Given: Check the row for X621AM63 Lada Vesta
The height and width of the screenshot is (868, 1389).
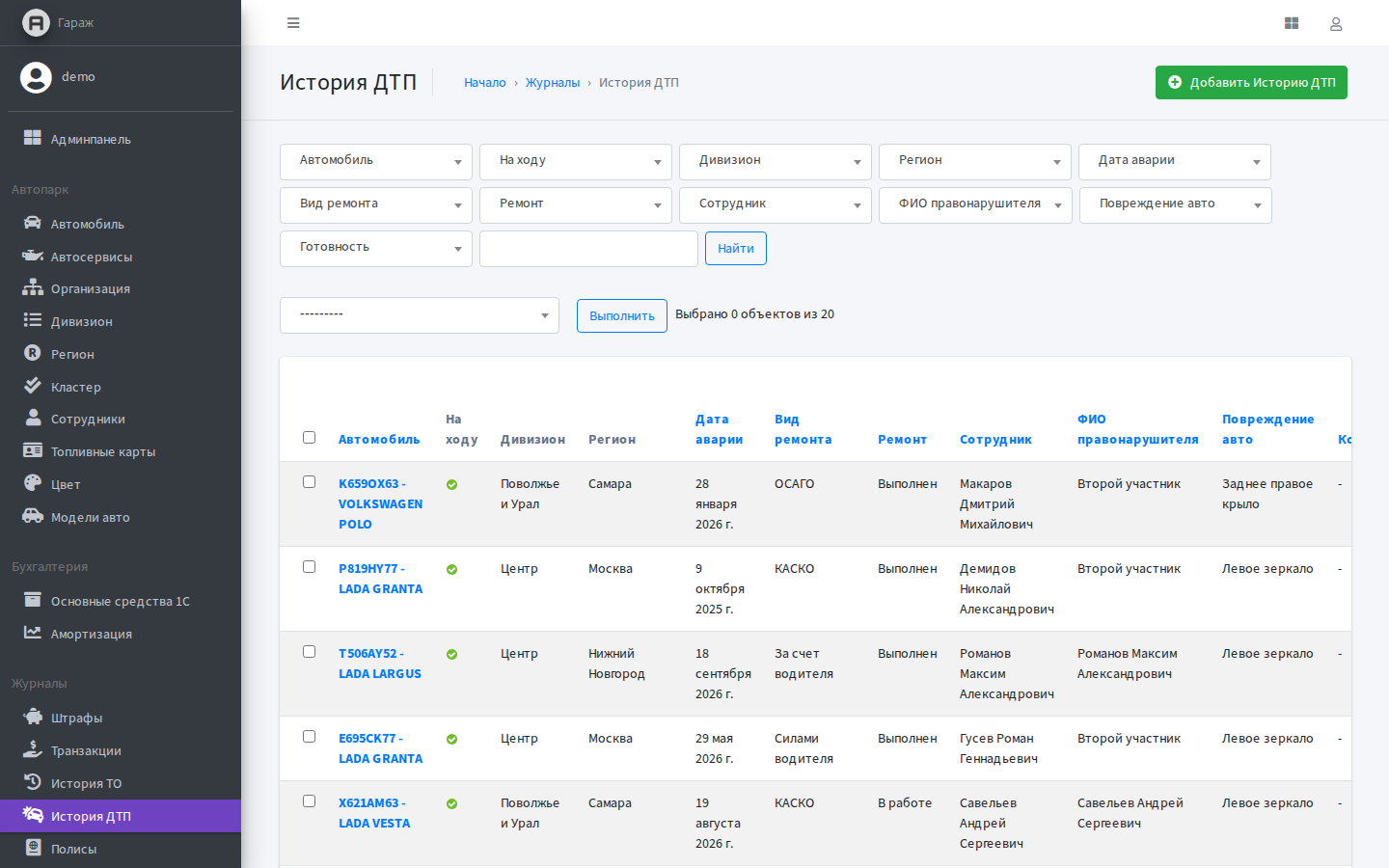Looking at the screenshot, I should click(x=309, y=801).
